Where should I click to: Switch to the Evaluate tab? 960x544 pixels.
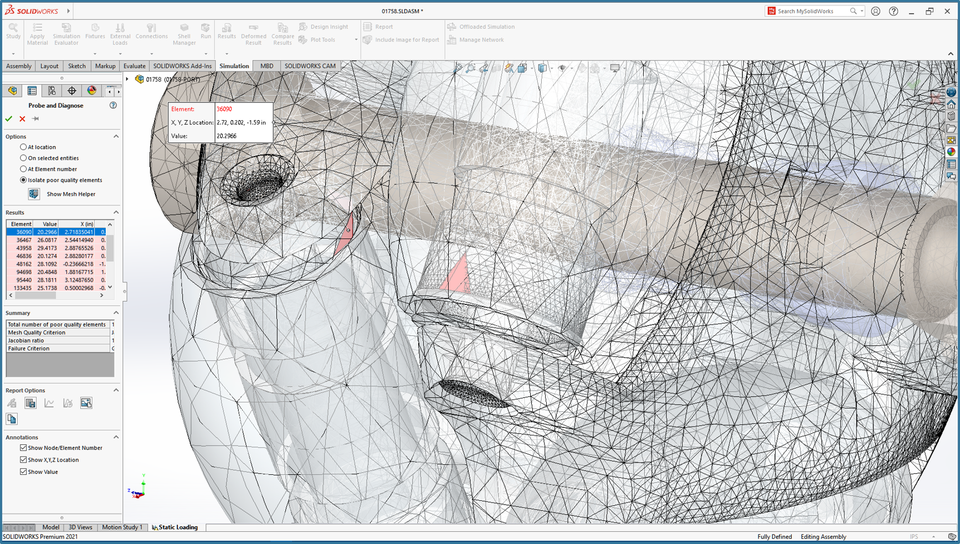(x=134, y=66)
